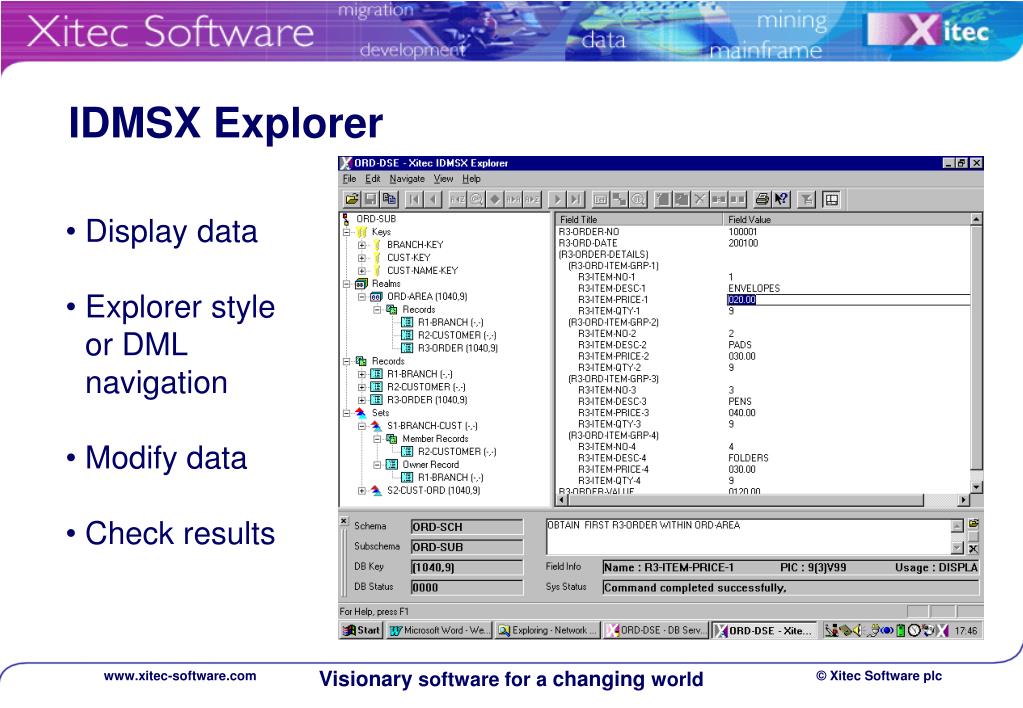Click the filter funnel toolbar icon

(x=807, y=199)
